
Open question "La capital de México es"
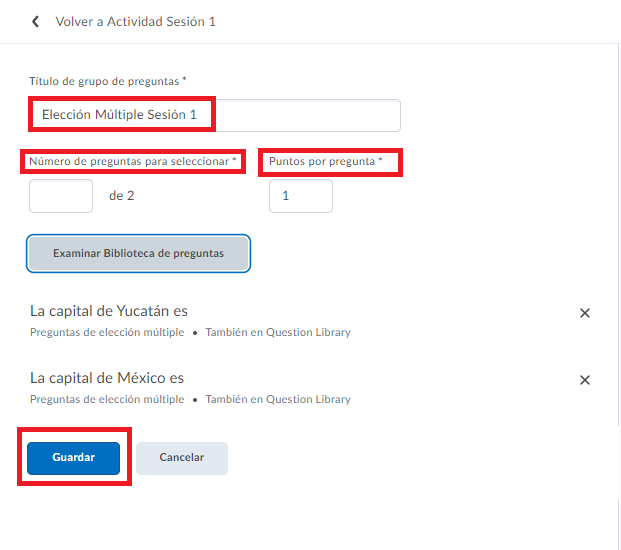point(107,378)
